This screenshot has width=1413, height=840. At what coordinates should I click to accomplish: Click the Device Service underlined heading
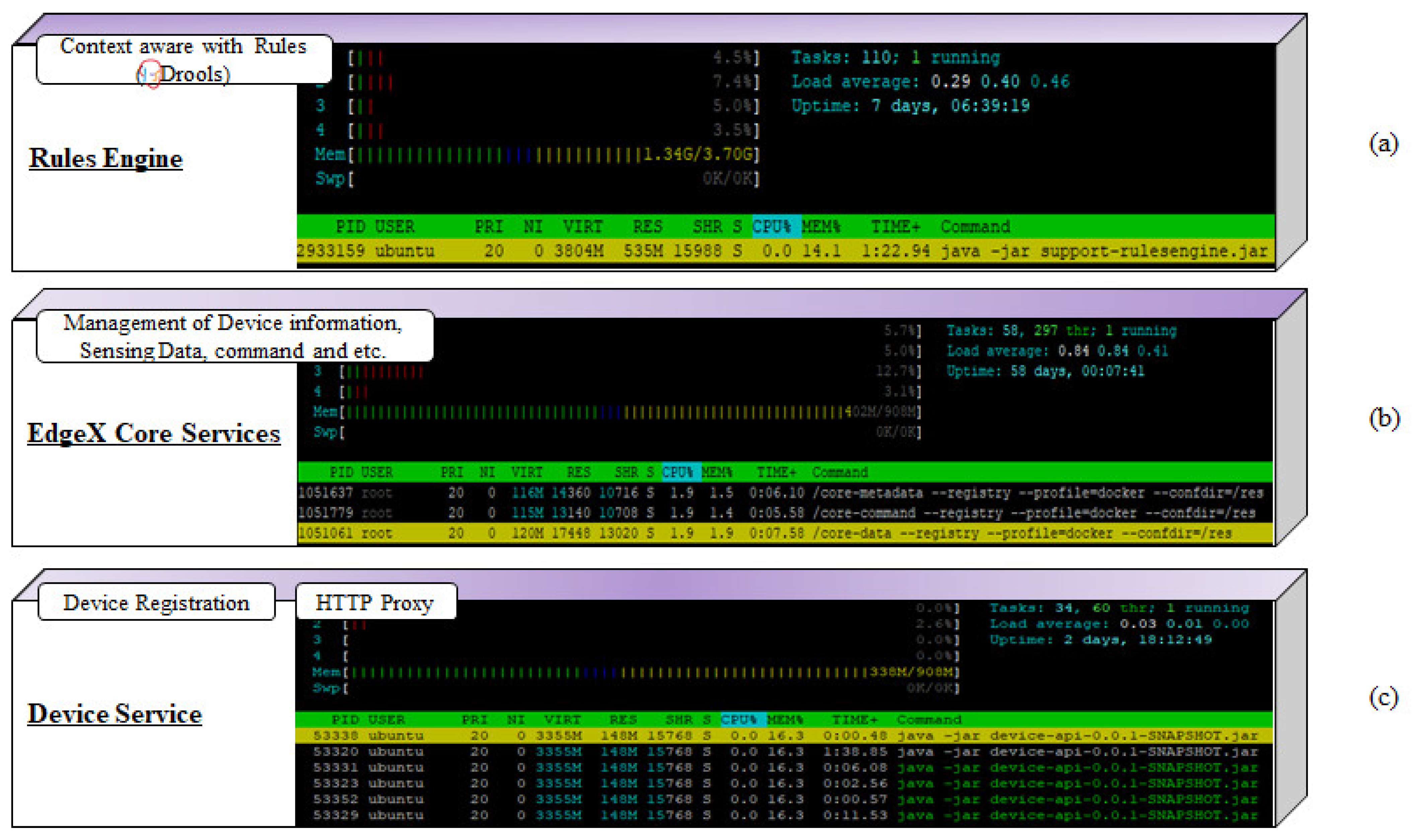click(115, 714)
